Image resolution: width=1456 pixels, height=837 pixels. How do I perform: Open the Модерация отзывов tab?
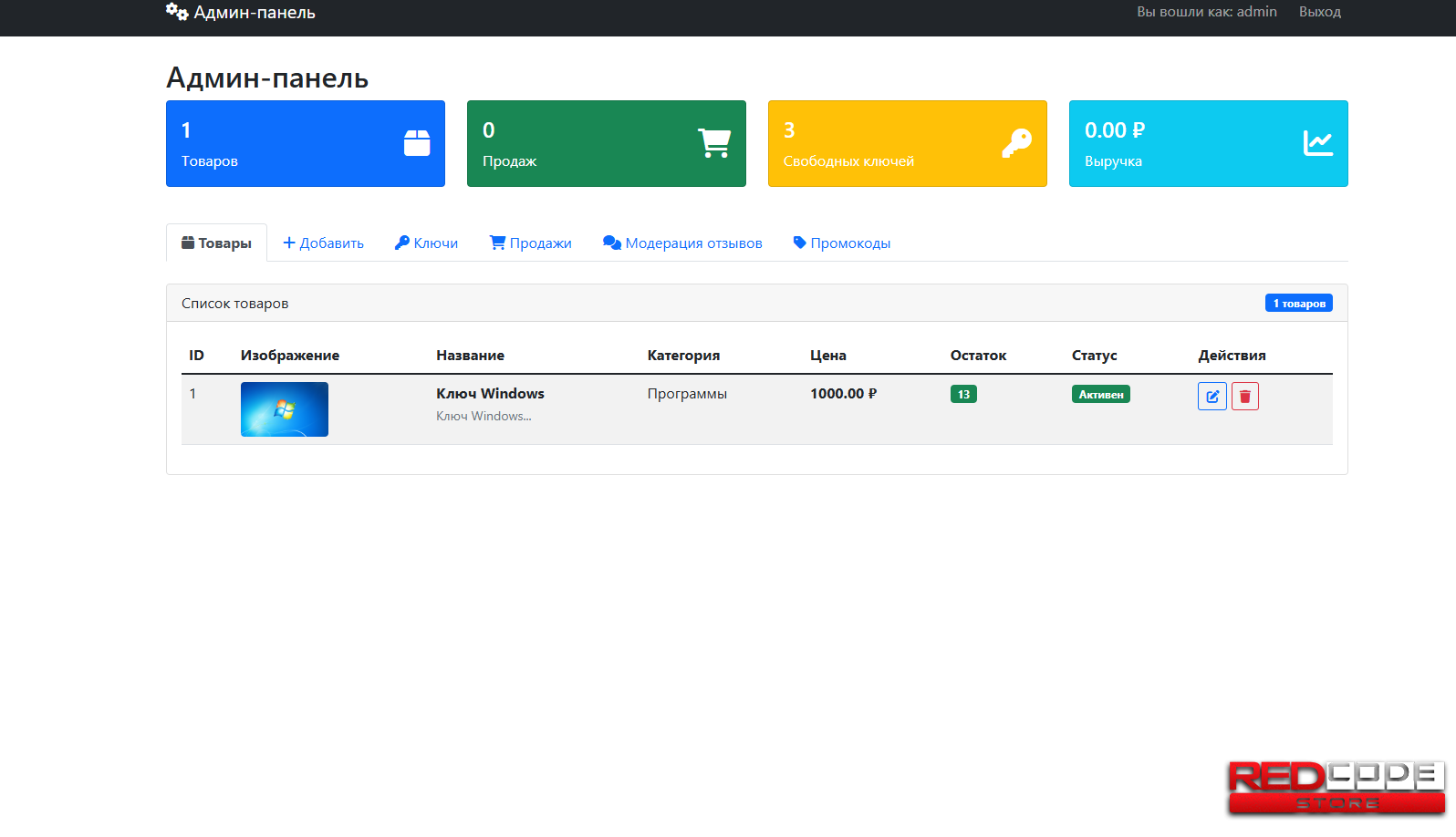(x=682, y=243)
